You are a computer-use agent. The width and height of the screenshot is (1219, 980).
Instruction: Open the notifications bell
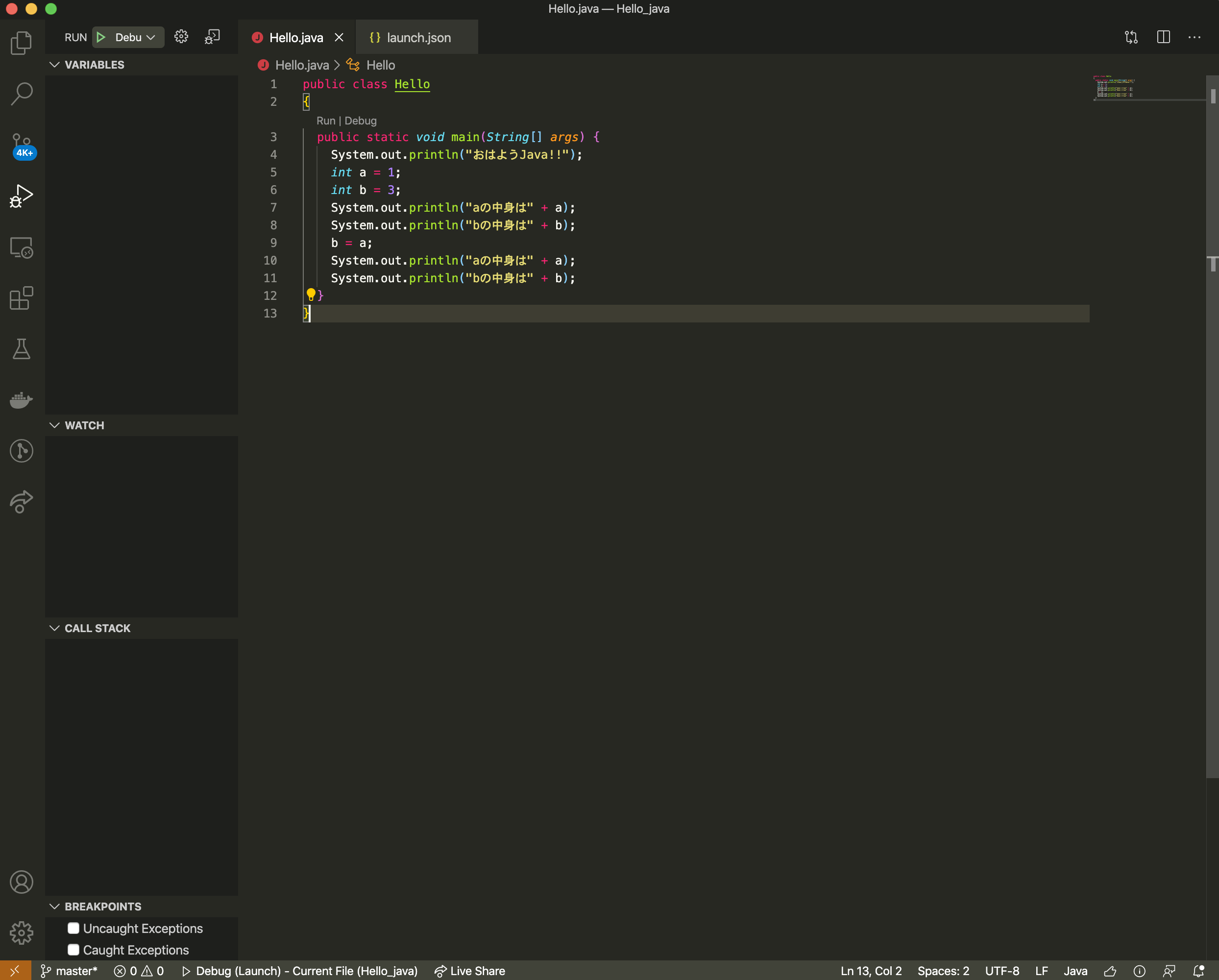click(x=1198, y=970)
